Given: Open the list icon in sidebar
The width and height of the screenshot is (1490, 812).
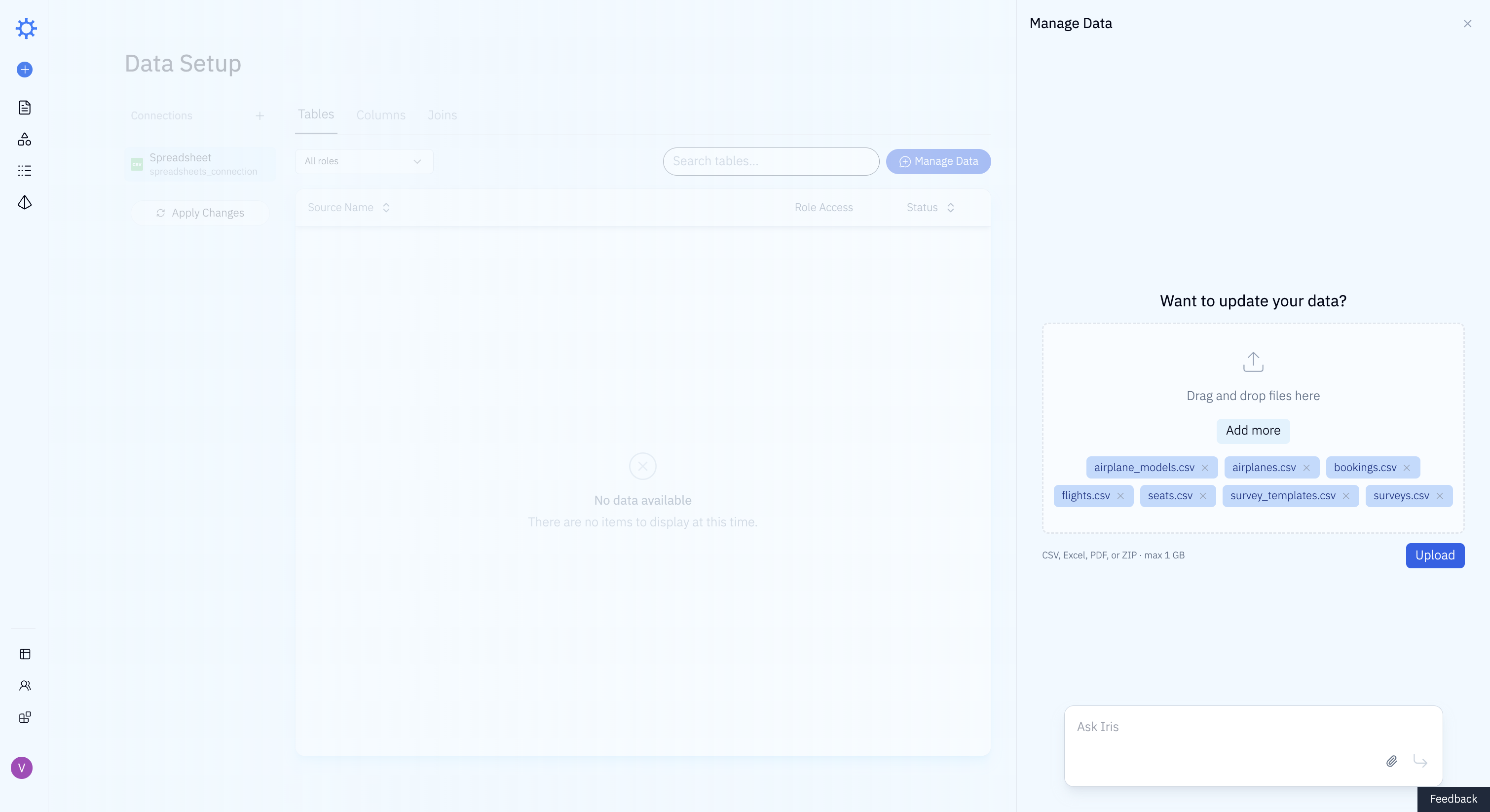Looking at the screenshot, I should (x=25, y=171).
